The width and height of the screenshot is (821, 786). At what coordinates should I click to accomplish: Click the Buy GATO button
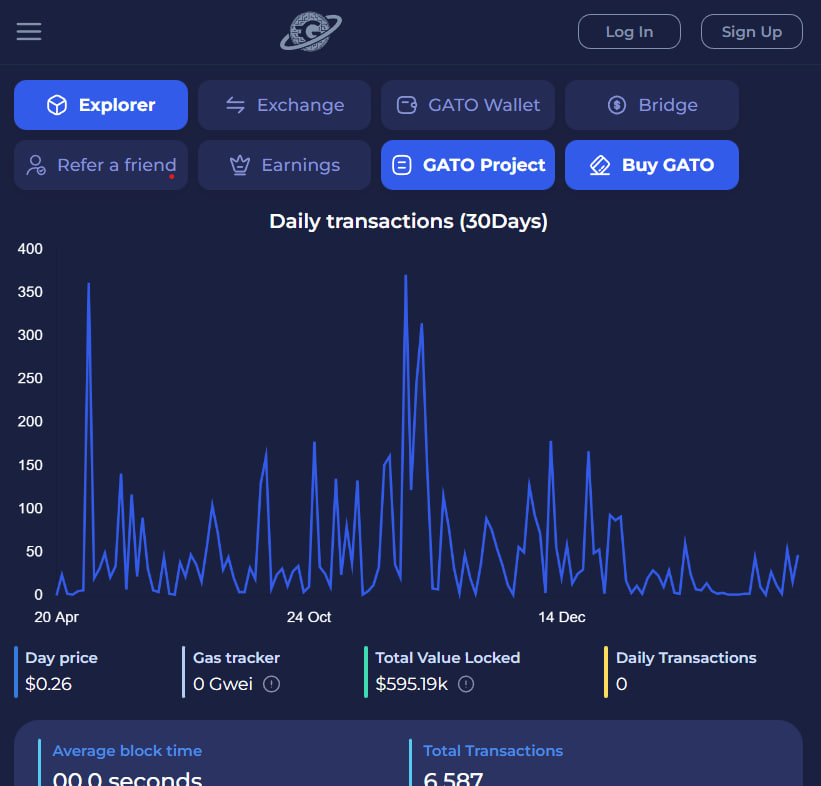(x=652, y=165)
